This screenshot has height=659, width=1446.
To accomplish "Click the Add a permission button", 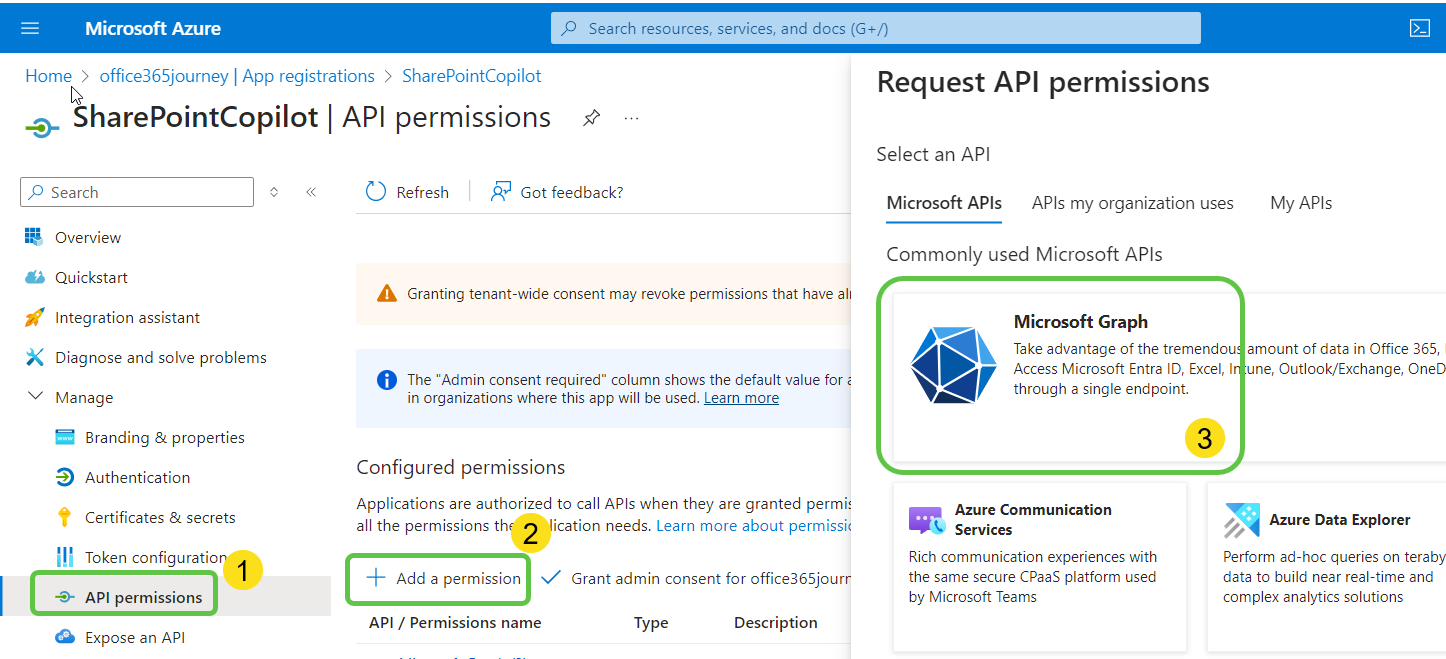I will pos(438,578).
